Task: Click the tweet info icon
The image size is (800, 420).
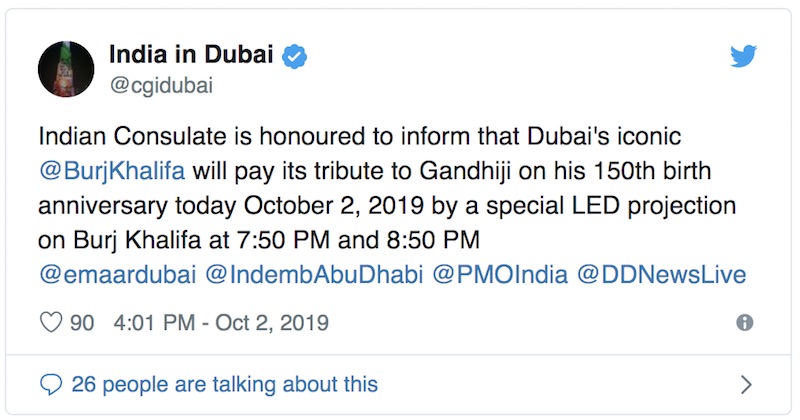Action: pyautogui.click(x=744, y=323)
